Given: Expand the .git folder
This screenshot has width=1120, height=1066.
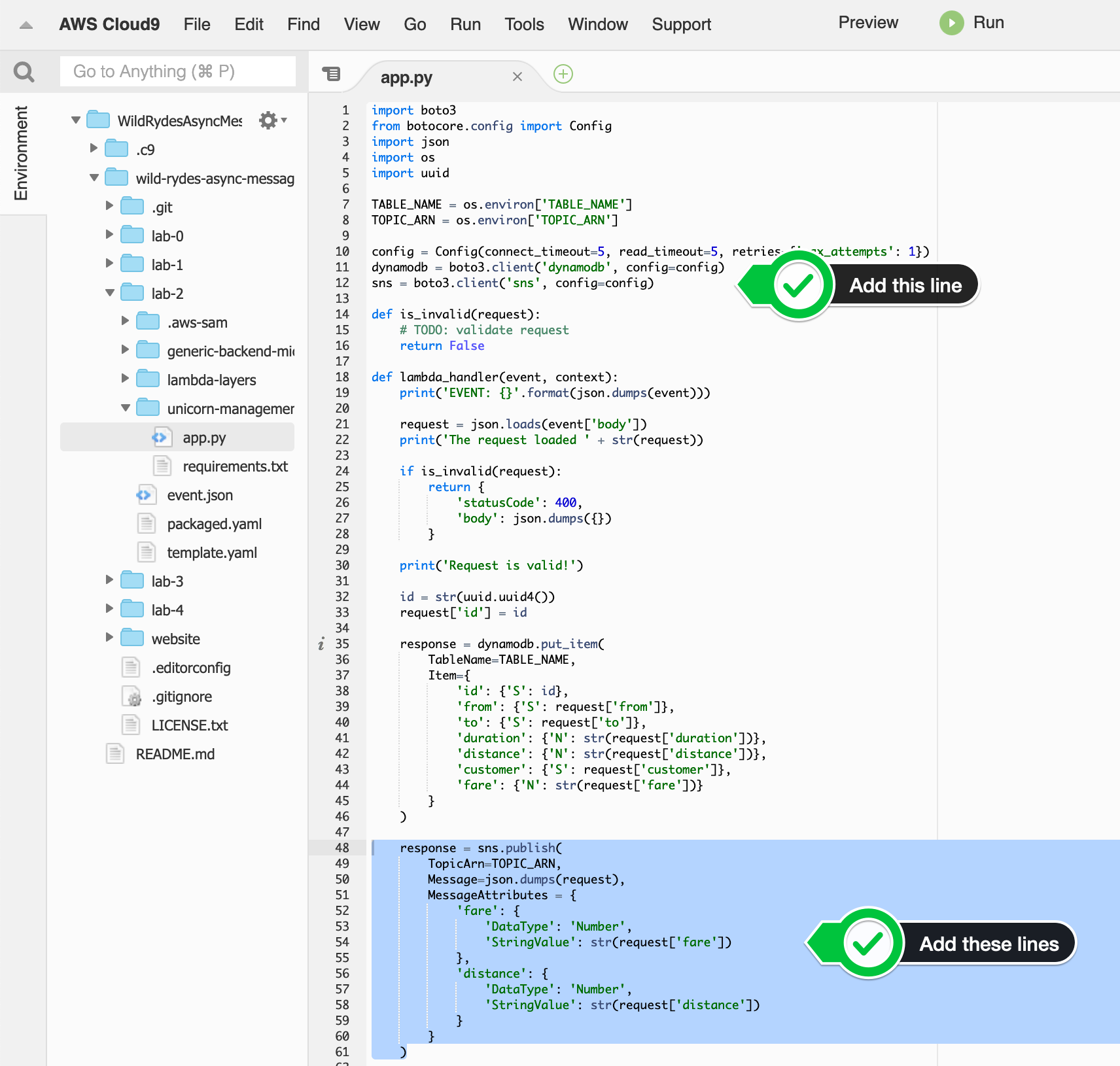Looking at the screenshot, I should 109,206.
